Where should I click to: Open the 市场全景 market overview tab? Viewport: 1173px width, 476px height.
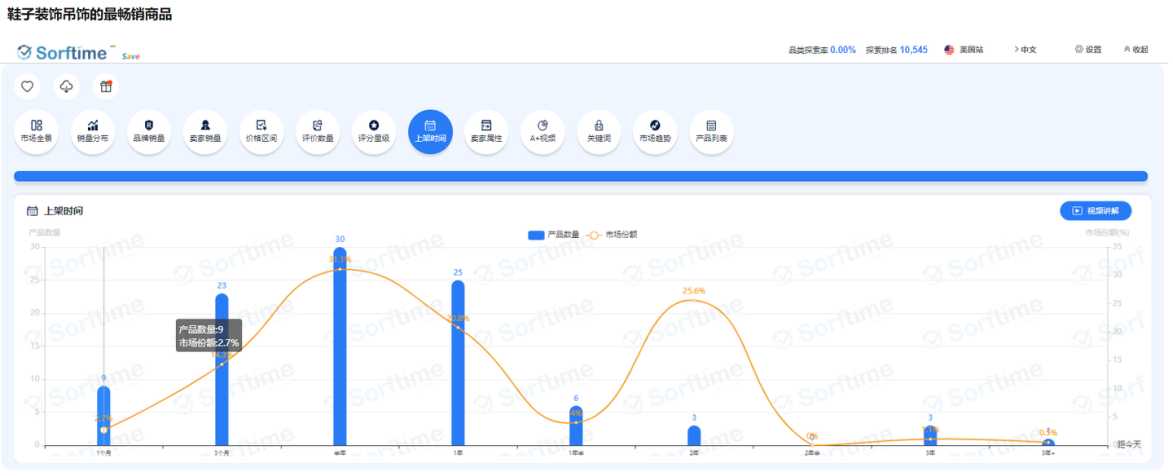[36, 132]
